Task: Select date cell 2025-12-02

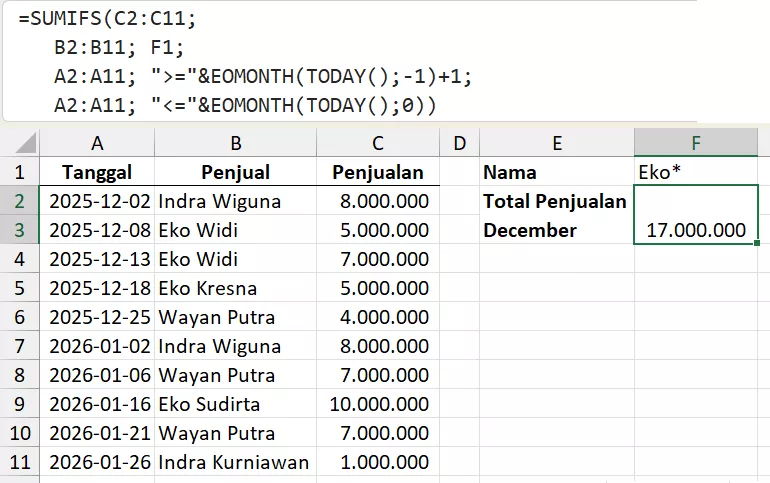Action: (x=97, y=201)
